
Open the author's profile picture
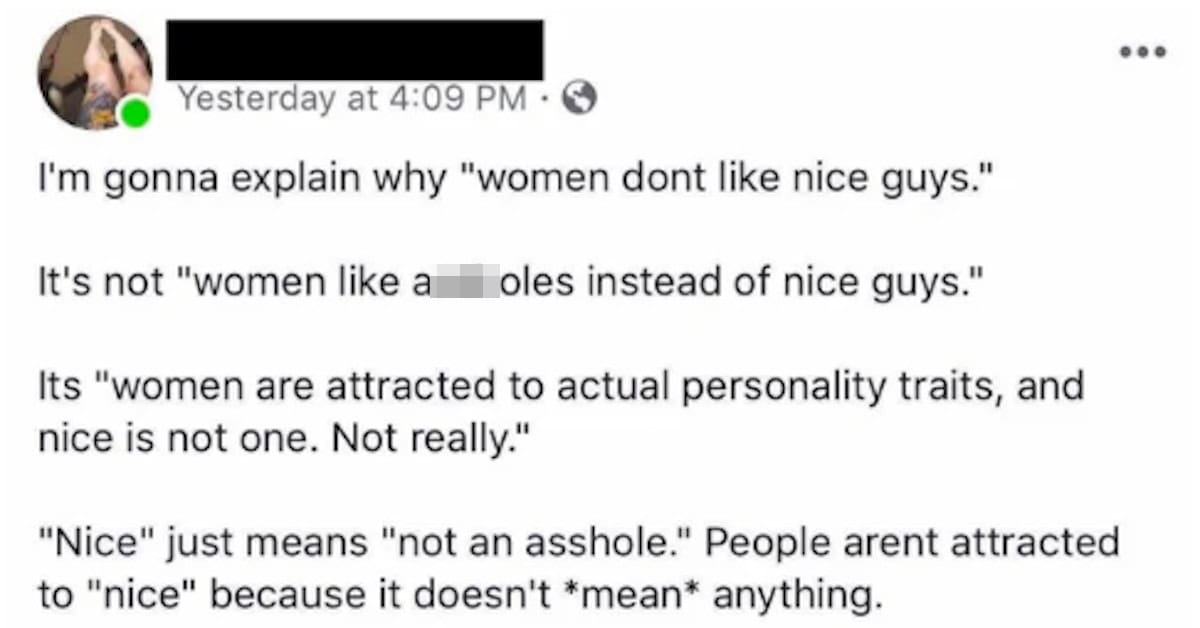pos(95,72)
